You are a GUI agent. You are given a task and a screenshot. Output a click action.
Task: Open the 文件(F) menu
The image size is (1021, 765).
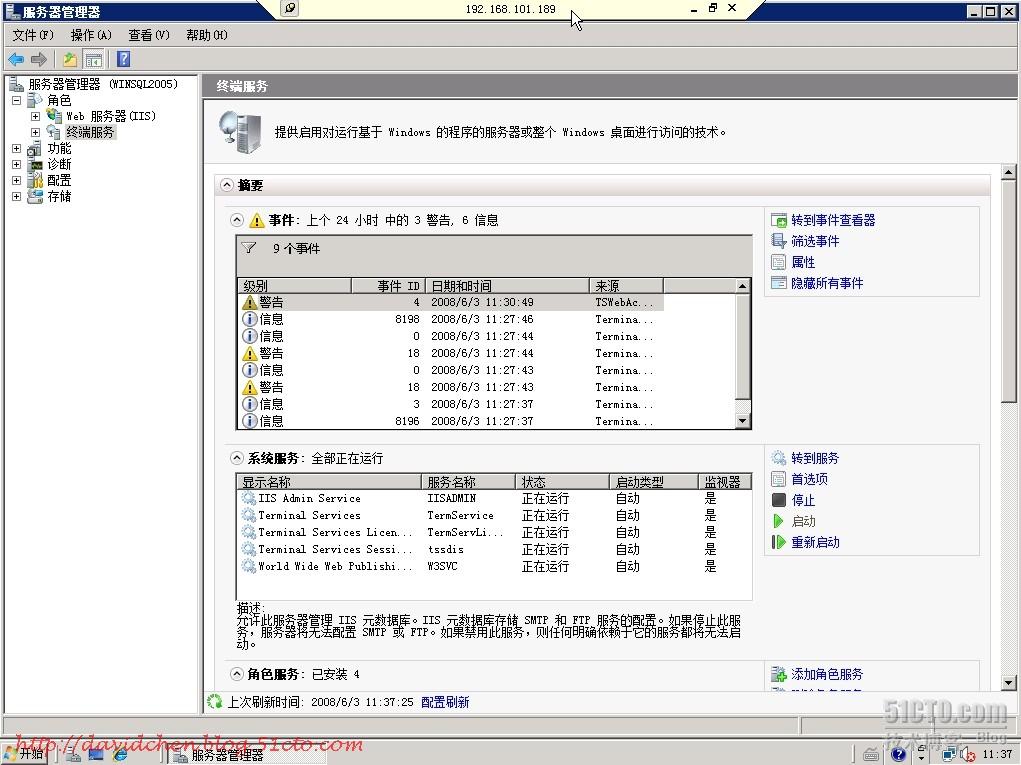tap(33, 35)
